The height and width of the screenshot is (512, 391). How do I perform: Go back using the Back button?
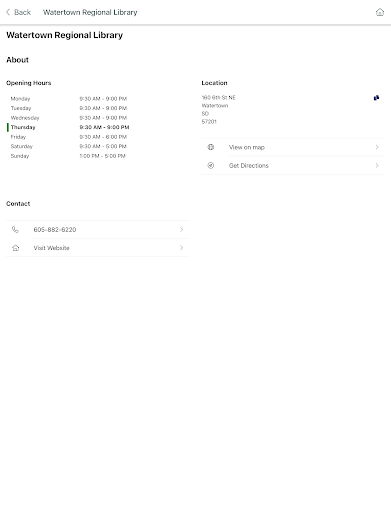coord(18,12)
